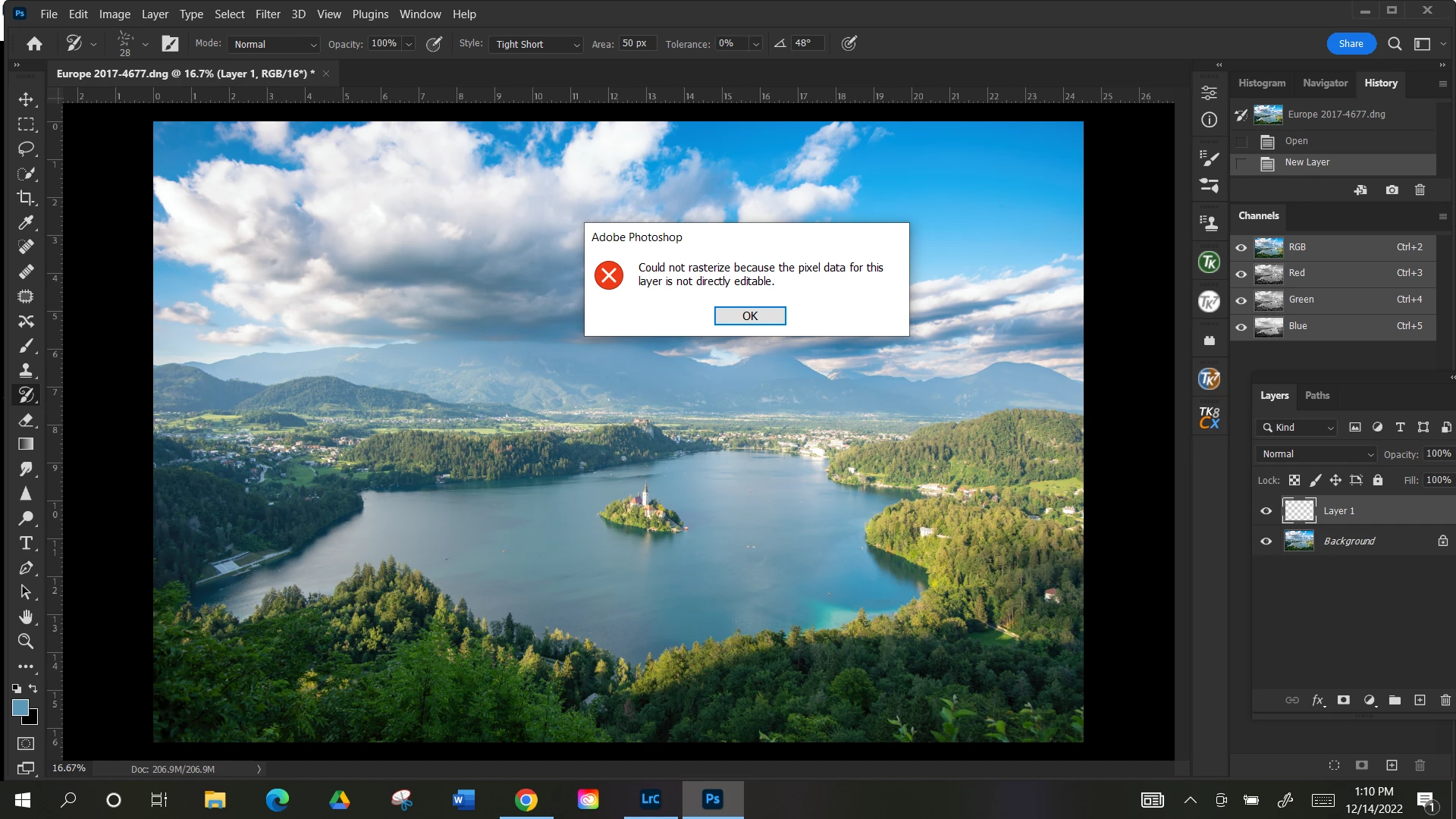The width and height of the screenshot is (1456, 819).
Task: Select the Eyedropper tool
Action: point(26,222)
